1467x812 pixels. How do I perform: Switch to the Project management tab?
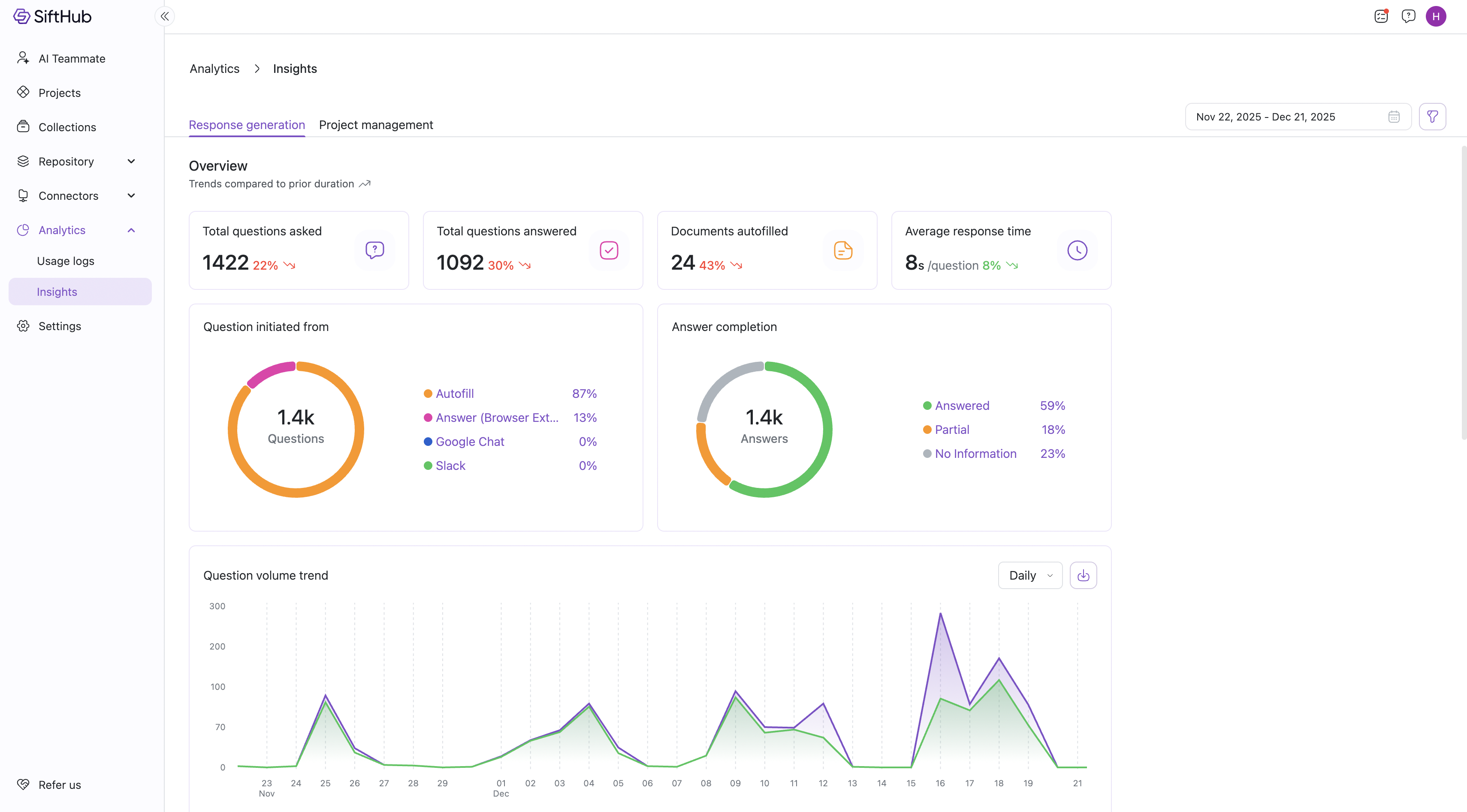(x=376, y=125)
